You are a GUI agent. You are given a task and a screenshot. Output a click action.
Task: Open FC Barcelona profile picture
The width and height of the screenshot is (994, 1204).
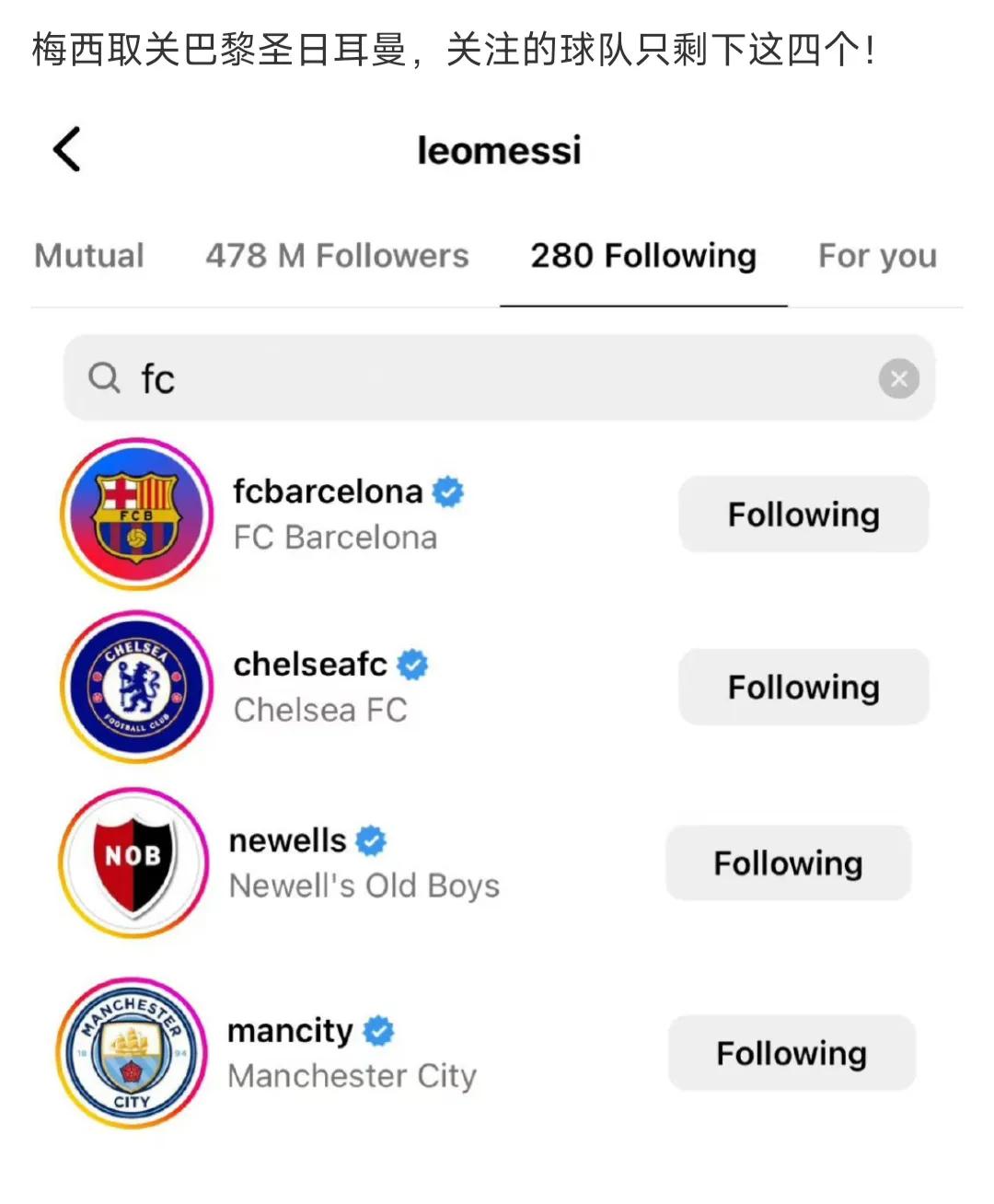136,515
